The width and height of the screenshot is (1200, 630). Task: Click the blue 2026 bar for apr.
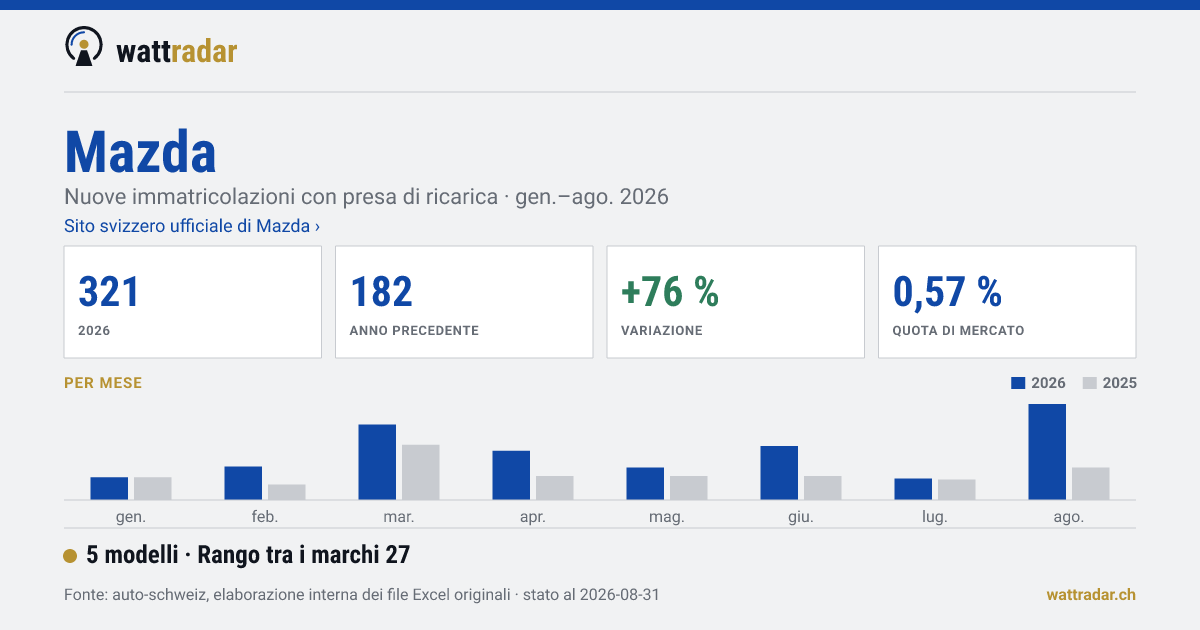(x=511, y=475)
